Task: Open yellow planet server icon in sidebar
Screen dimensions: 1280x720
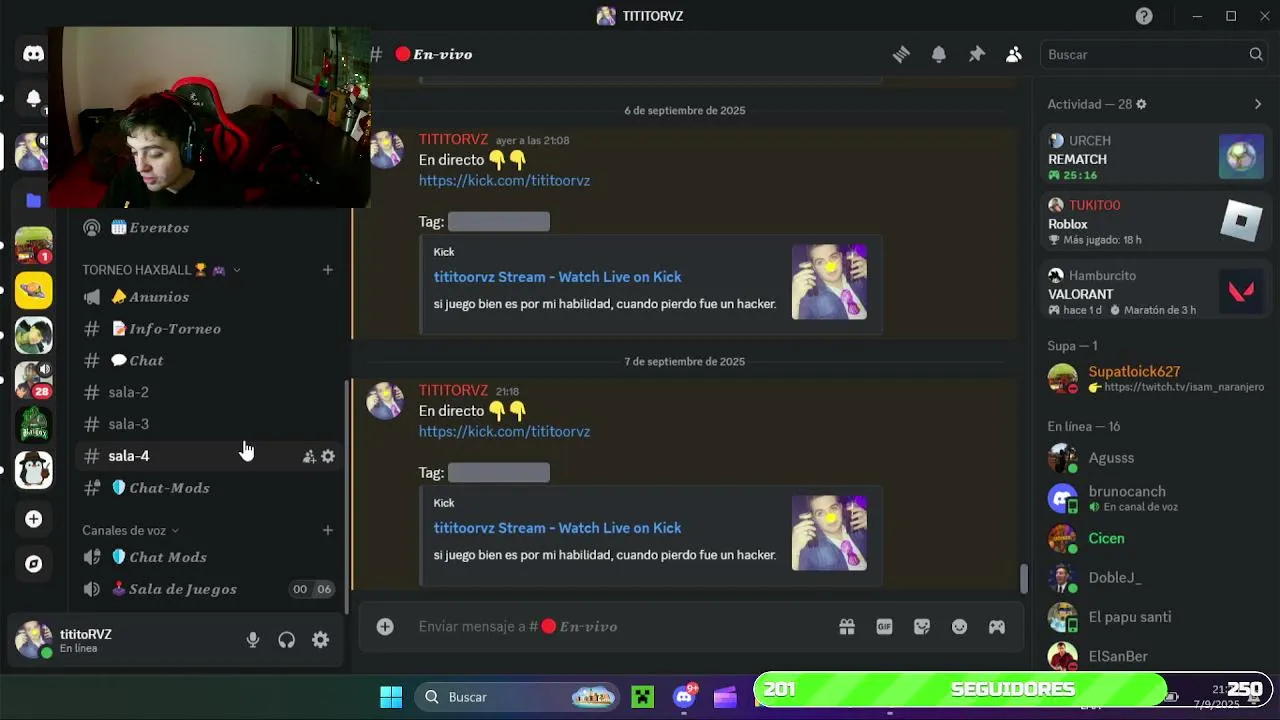Action: click(34, 290)
